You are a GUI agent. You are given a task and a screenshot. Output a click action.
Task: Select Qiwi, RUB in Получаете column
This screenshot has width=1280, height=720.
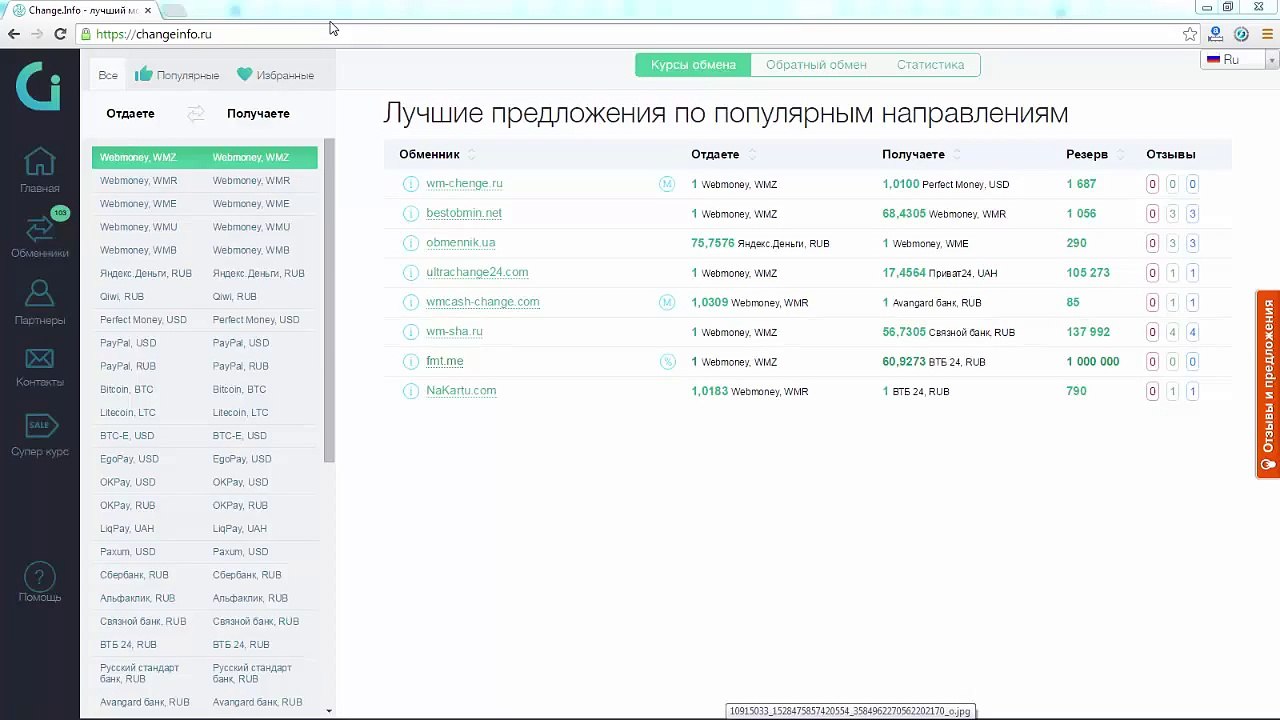pos(235,297)
